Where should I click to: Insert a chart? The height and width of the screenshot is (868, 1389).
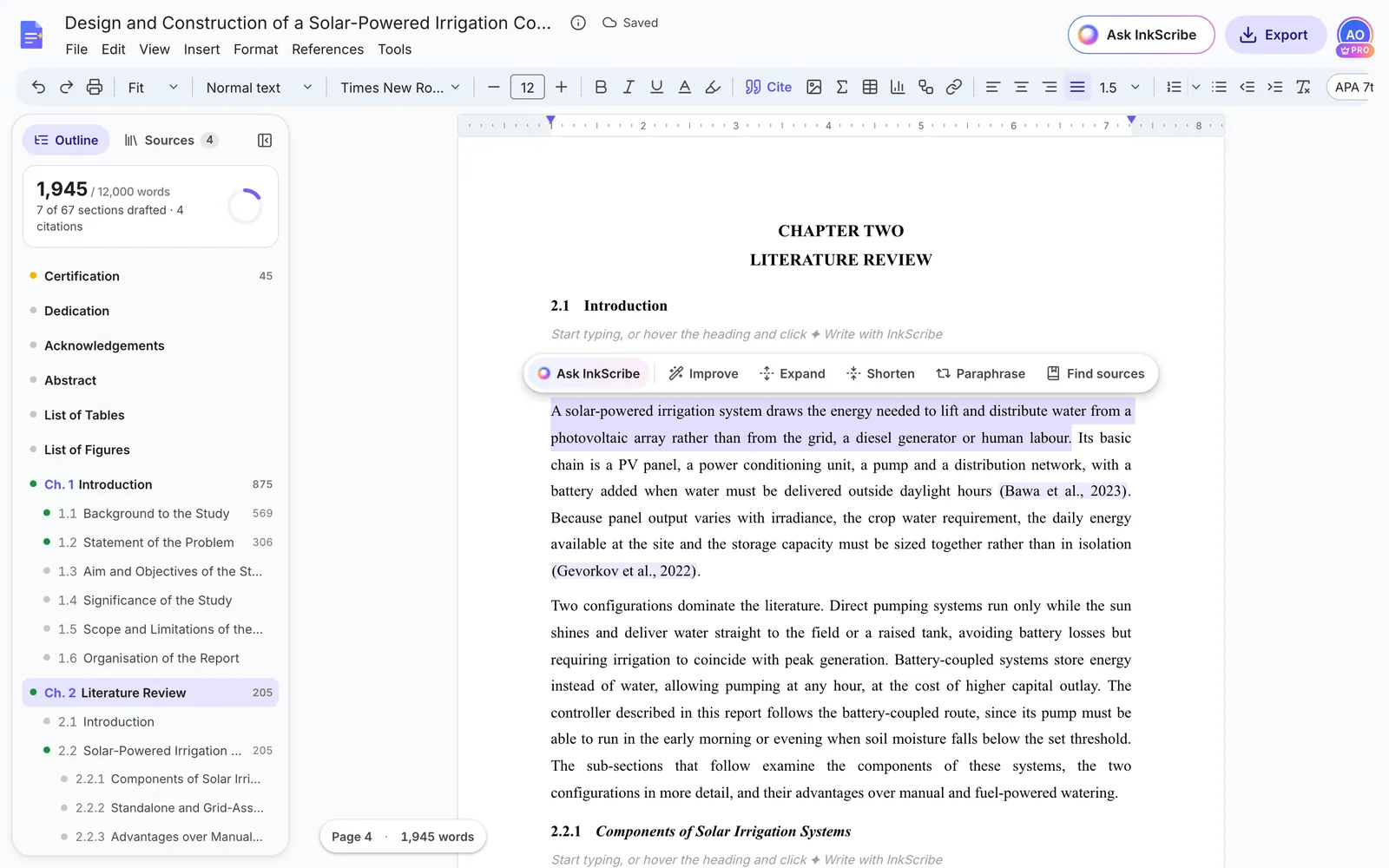click(898, 87)
